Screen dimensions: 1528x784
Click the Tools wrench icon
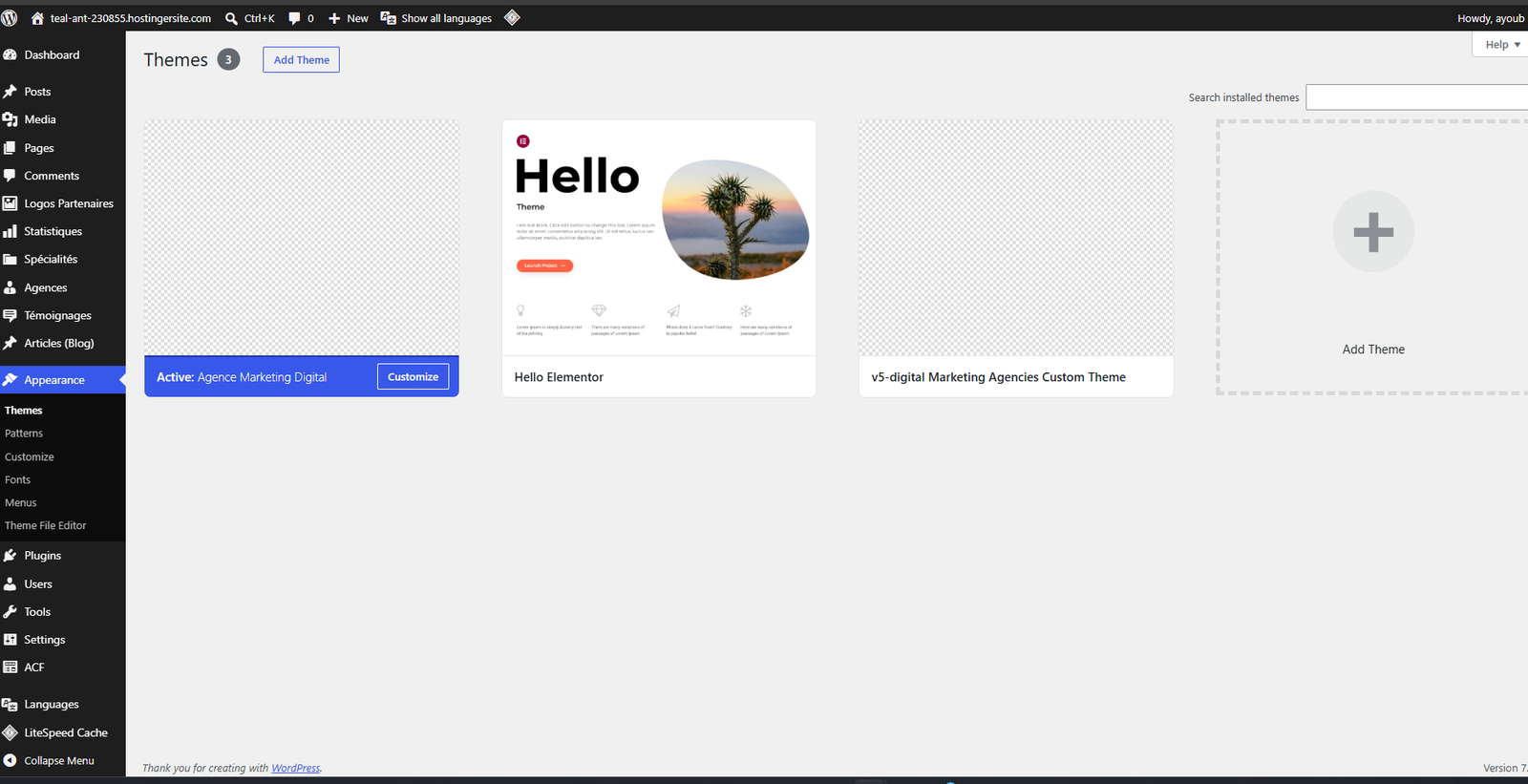11,612
